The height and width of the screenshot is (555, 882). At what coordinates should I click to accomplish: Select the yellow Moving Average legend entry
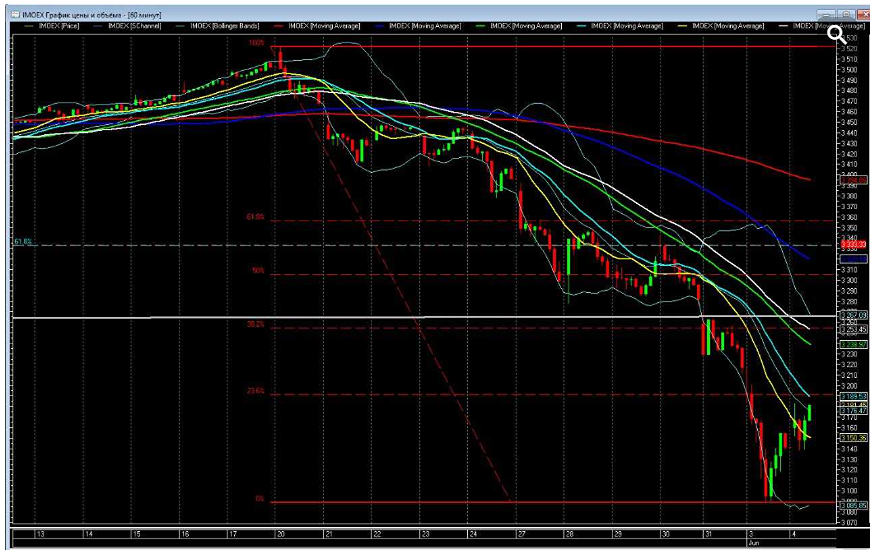[x=721, y=26]
